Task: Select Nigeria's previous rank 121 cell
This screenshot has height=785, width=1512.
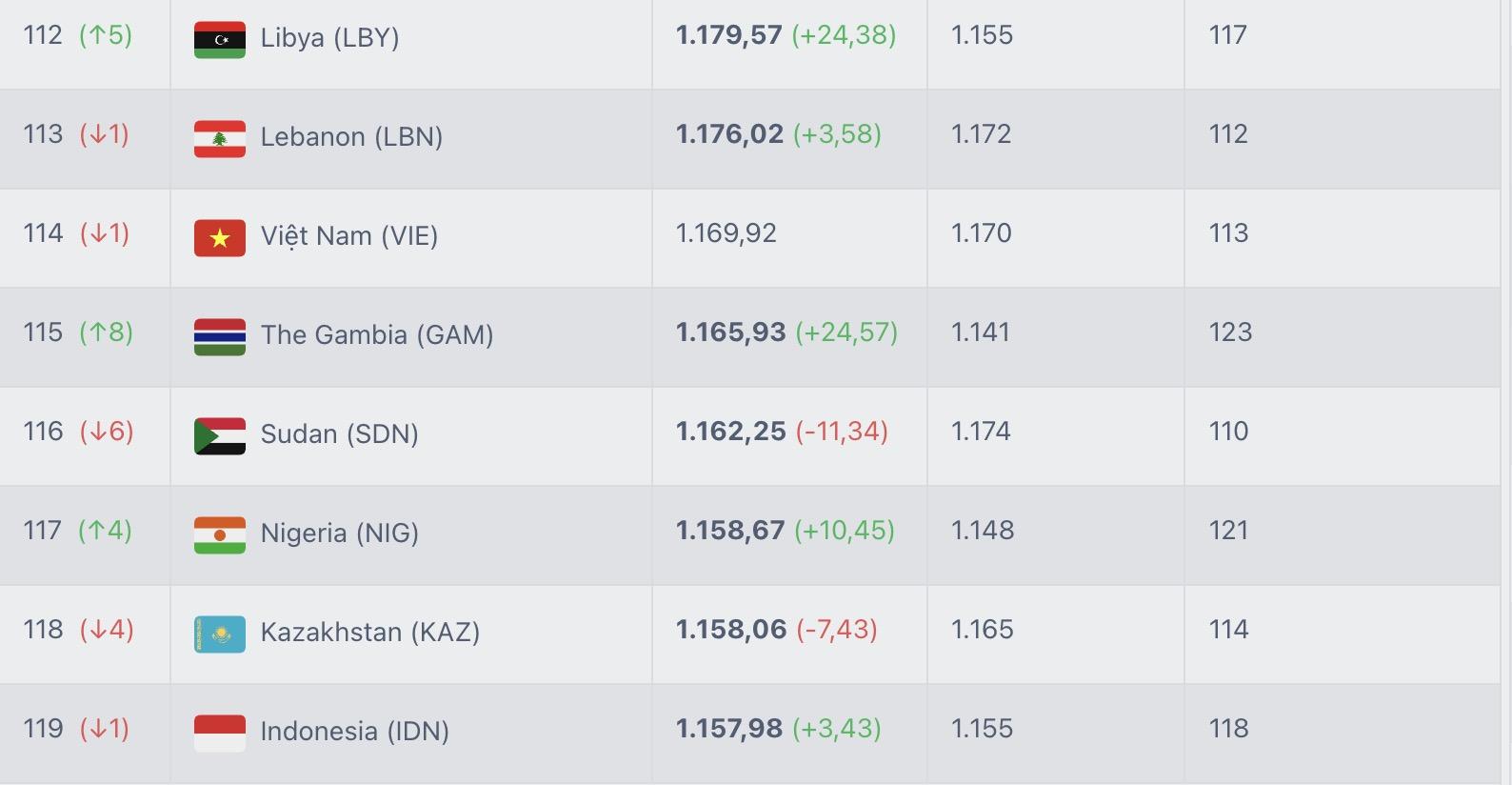Action: click(x=1228, y=531)
